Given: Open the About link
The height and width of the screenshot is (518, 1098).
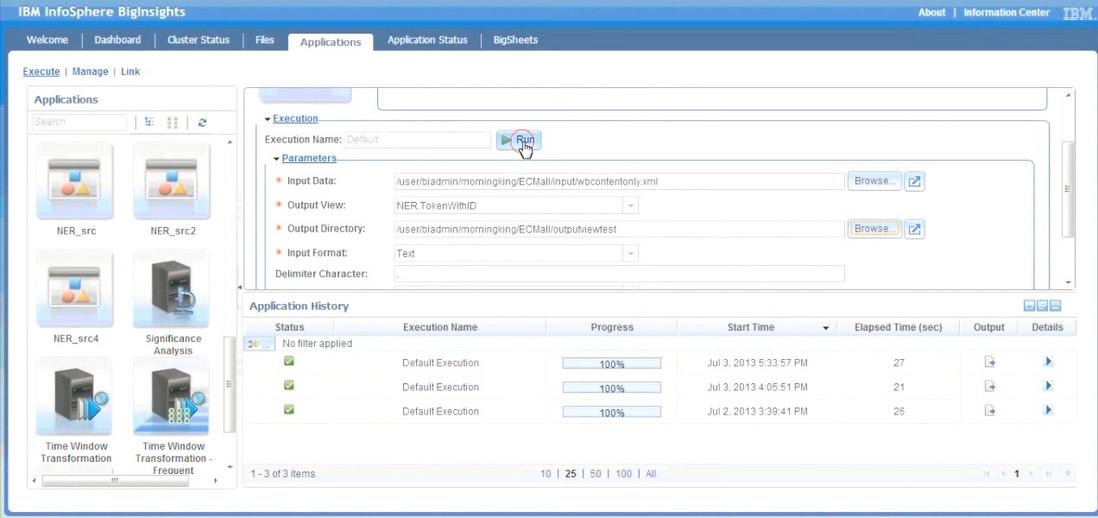Looking at the screenshot, I should tap(931, 12).
